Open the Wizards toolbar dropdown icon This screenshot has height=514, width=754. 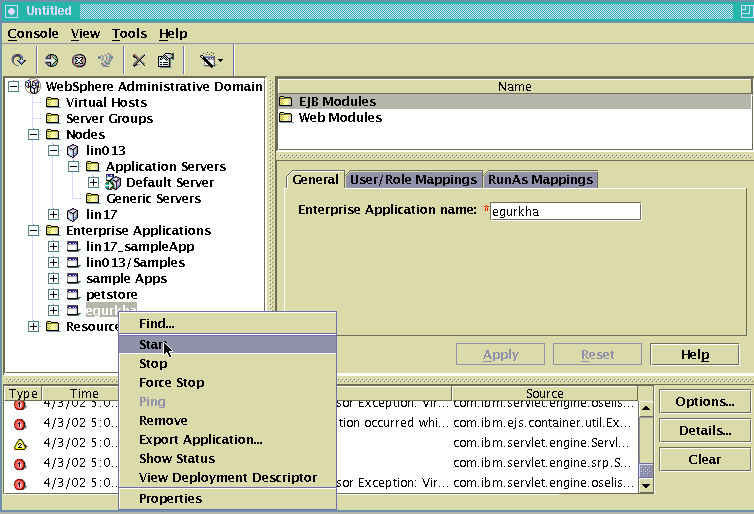(211, 60)
